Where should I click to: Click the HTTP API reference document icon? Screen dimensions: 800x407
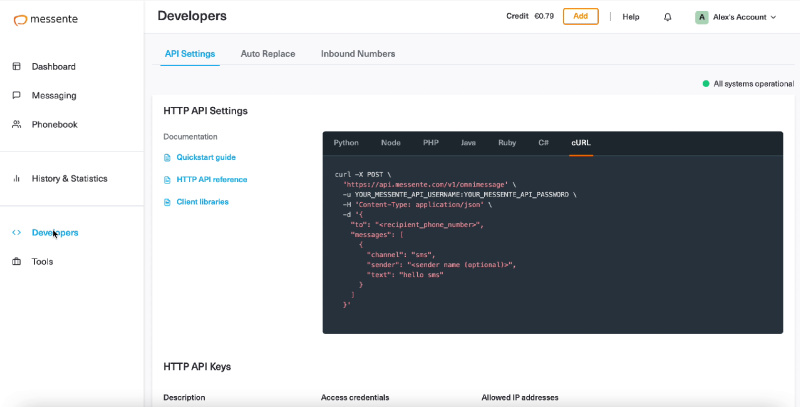pos(167,180)
